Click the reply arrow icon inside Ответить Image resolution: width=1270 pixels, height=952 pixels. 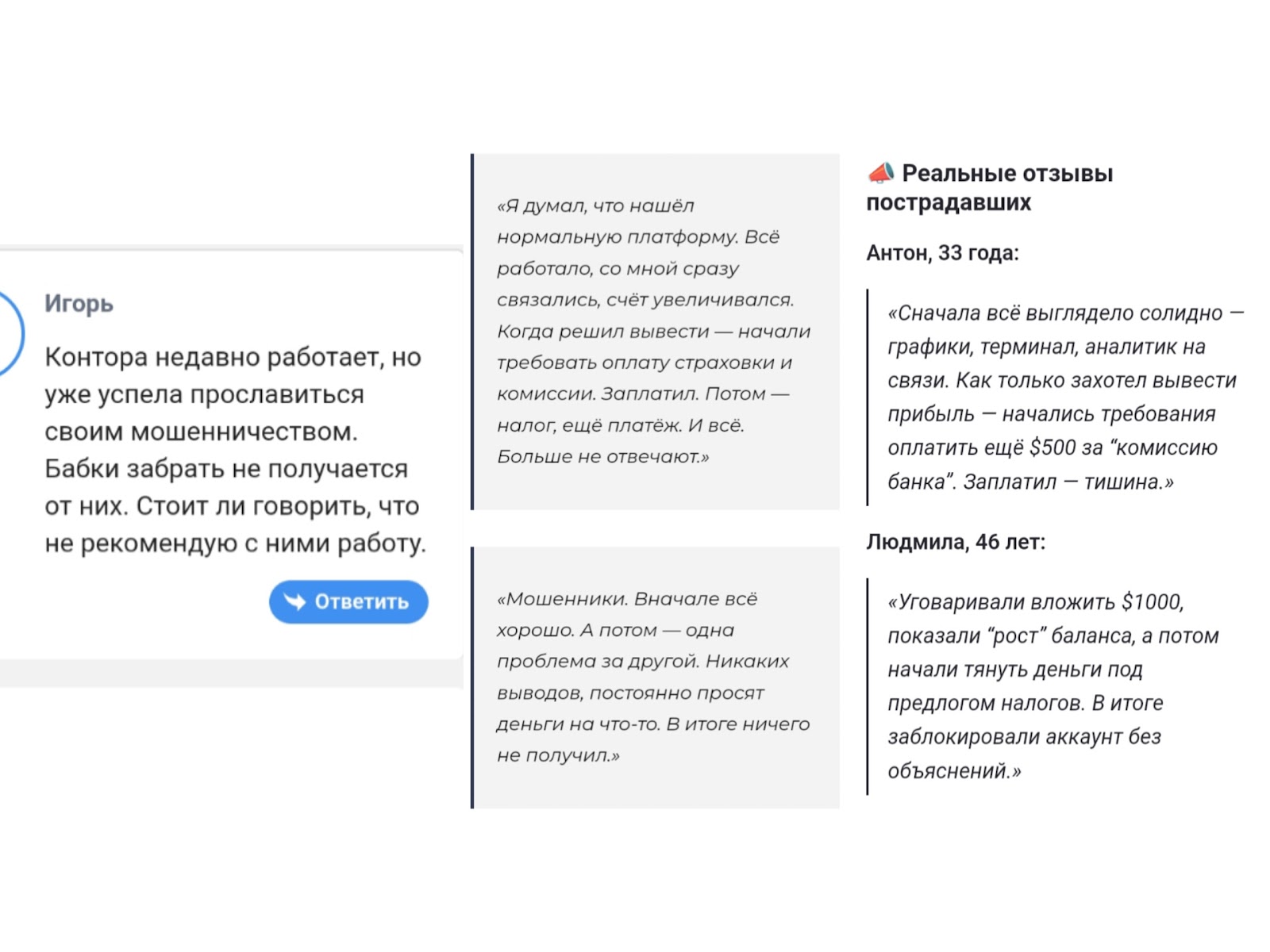coord(295,602)
